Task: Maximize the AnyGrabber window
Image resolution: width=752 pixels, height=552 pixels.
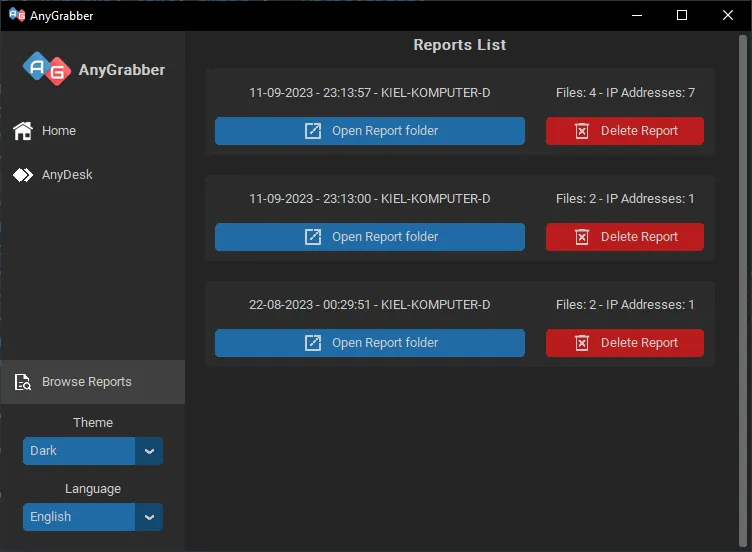Action: (x=682, y=15)
